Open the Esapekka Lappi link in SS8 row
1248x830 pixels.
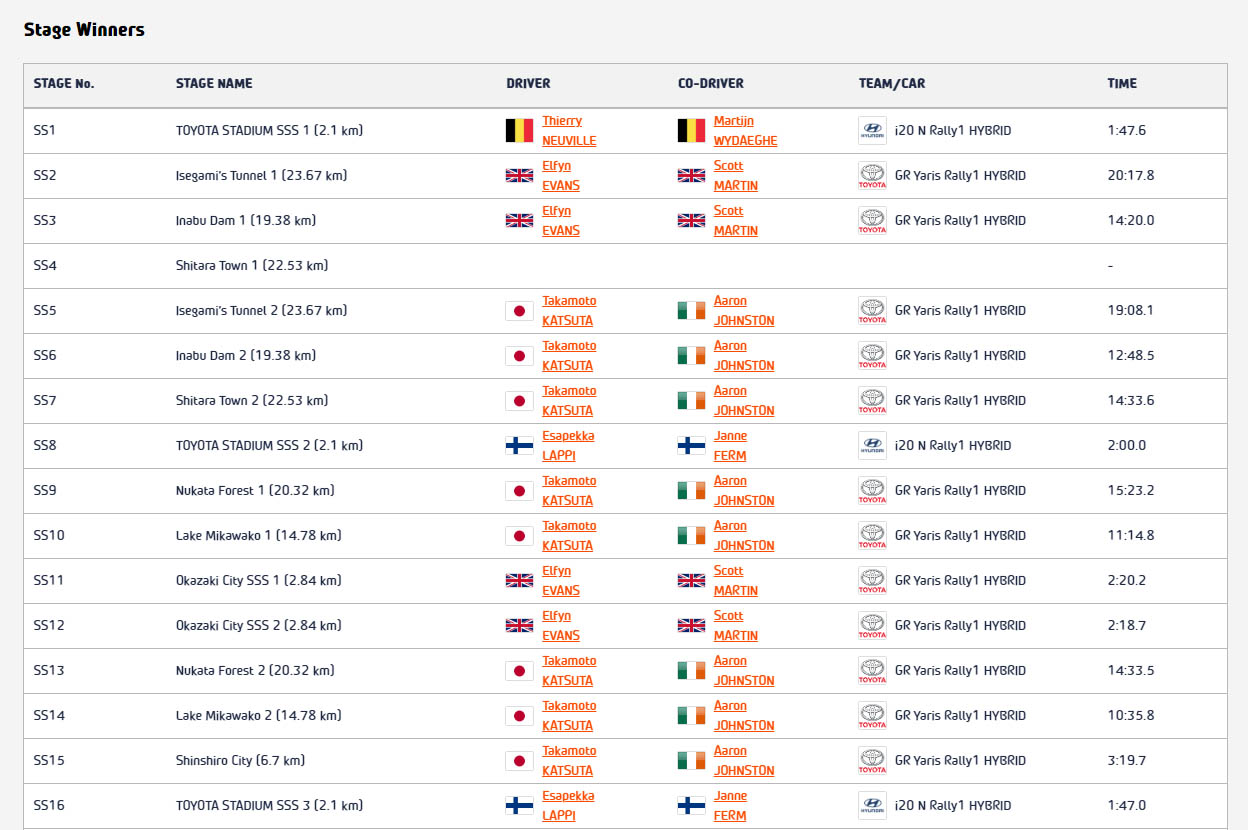(568, 446)
